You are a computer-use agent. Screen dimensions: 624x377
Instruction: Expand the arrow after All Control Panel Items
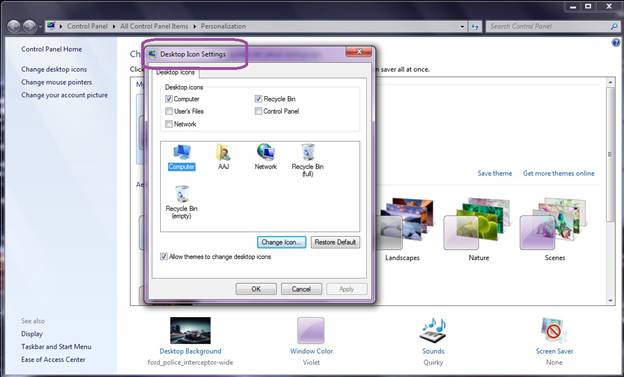(x=195, y=26)
